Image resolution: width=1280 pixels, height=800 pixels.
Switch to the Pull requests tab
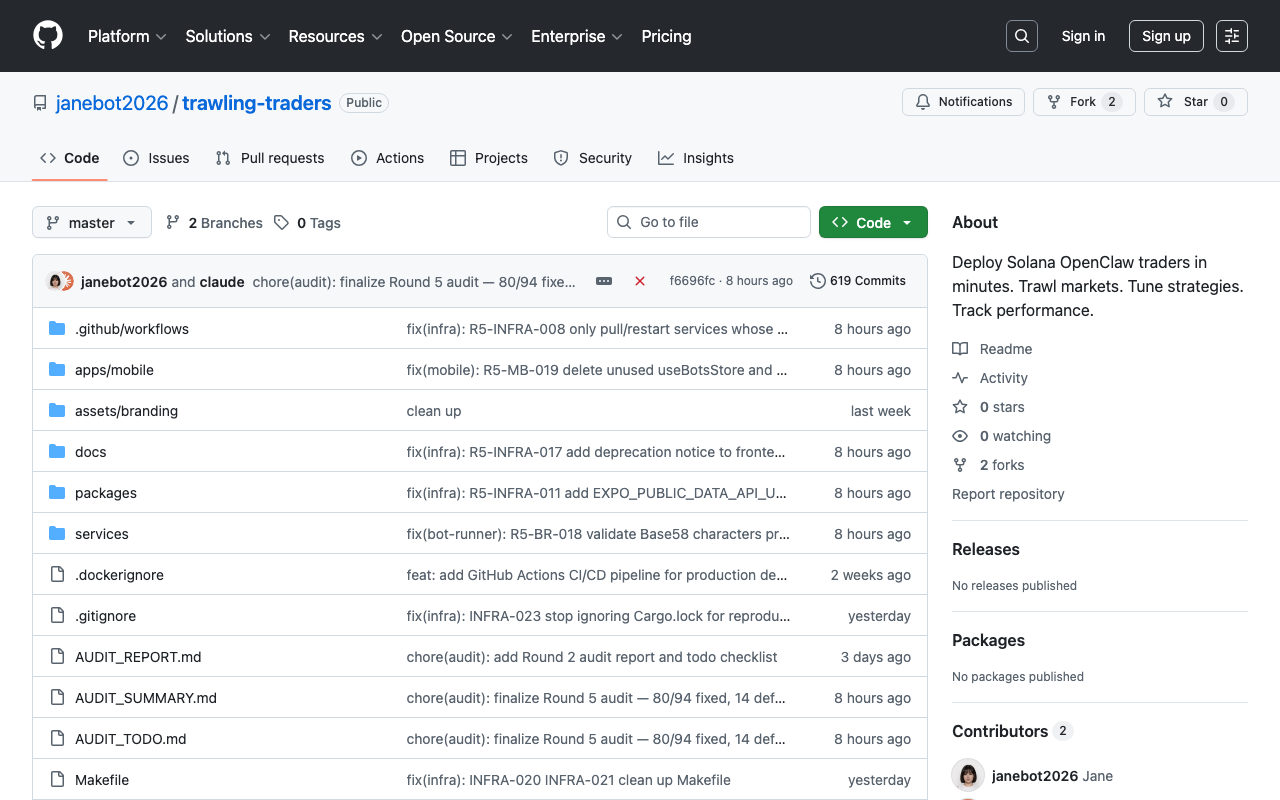pos(270,158)
